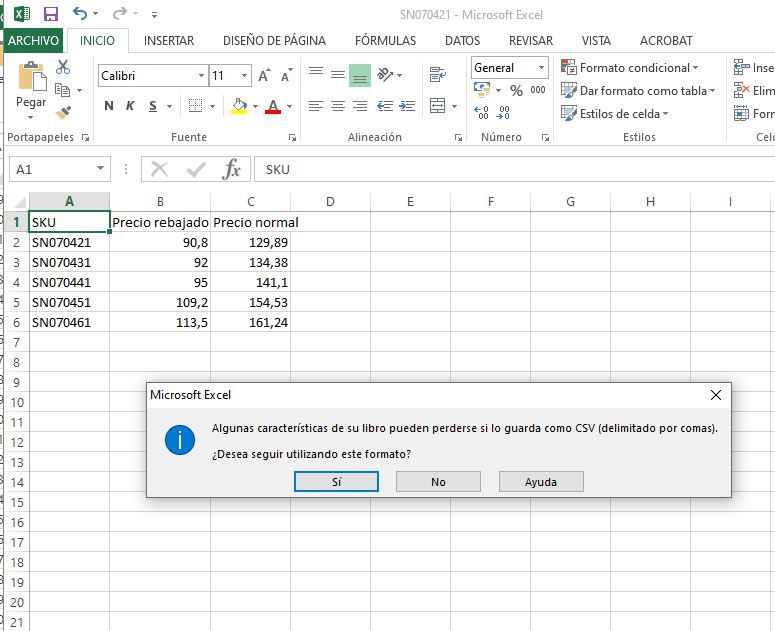The height and width of the screenshot is (631, 775).
Task: Apply thousands separator 000 style
Action: click(538, 90)
